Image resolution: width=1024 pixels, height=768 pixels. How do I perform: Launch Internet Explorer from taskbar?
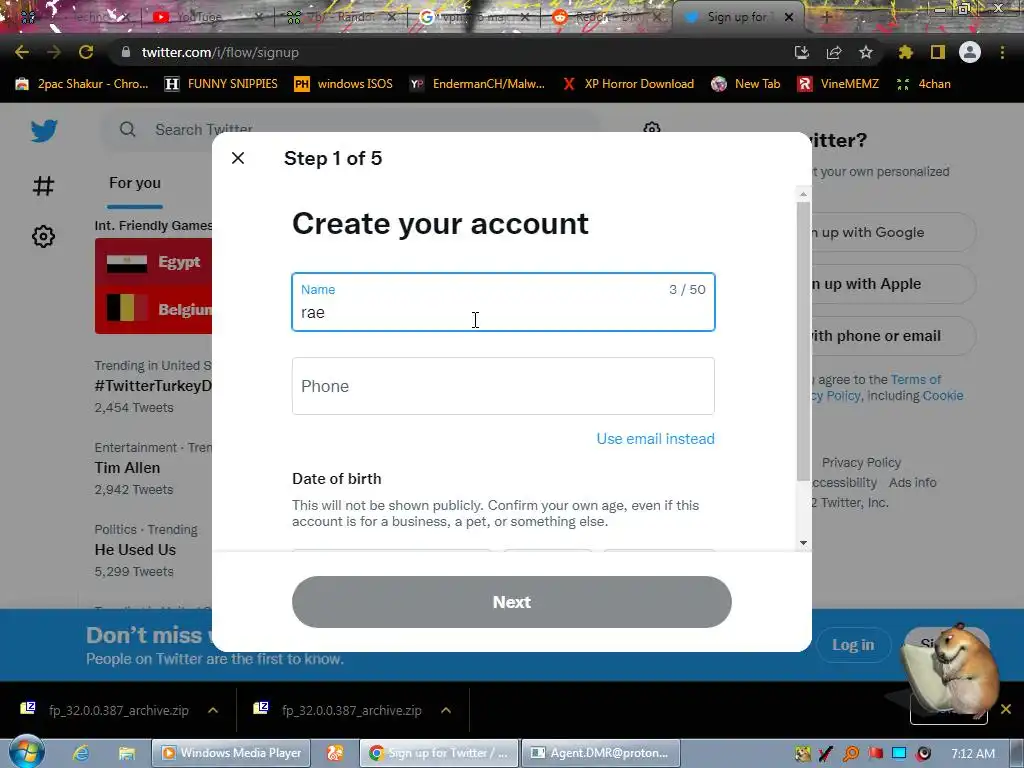(81, 753)
